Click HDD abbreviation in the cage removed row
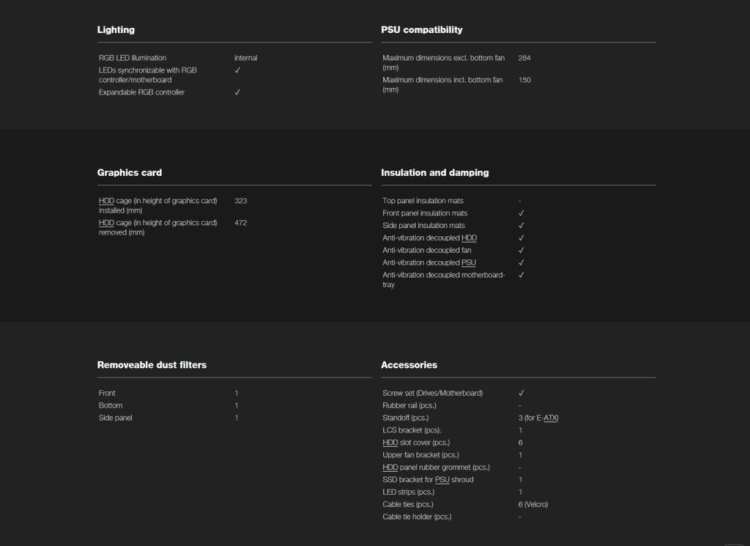Image resolution: width=750 pixels, height=546 pixels. (105, 222)
